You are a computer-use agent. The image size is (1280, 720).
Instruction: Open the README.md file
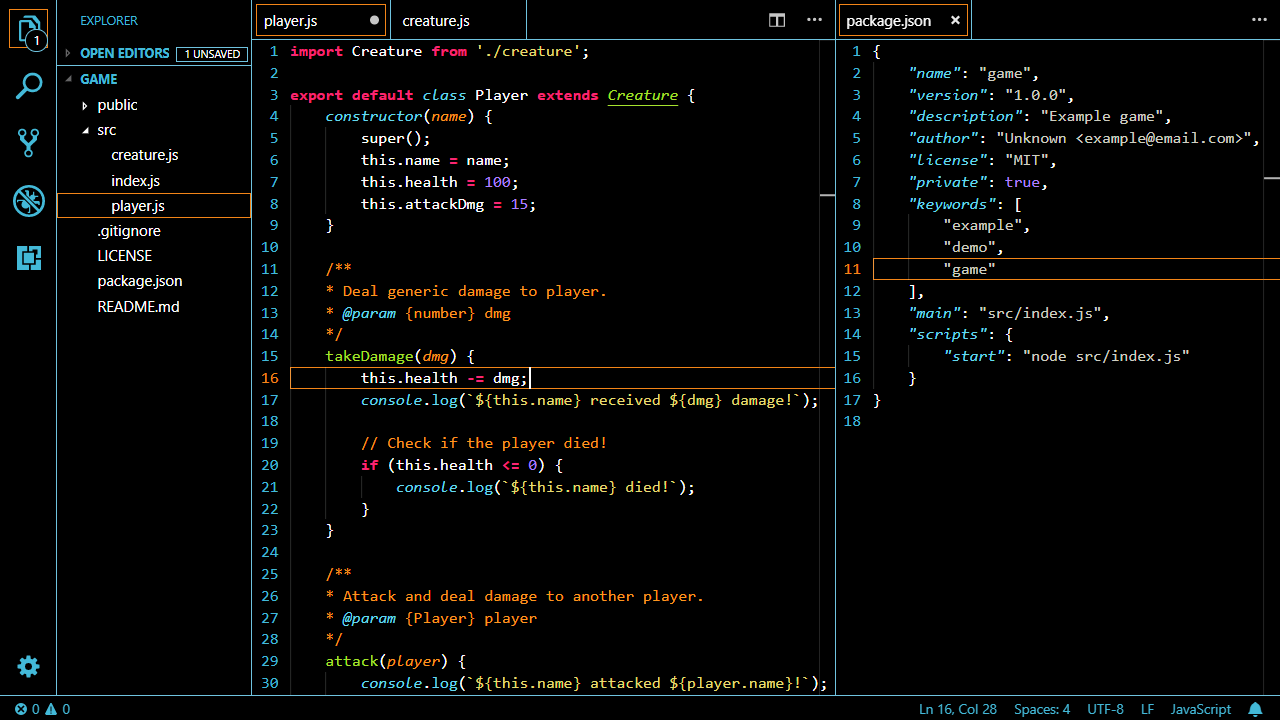[139, 307]
